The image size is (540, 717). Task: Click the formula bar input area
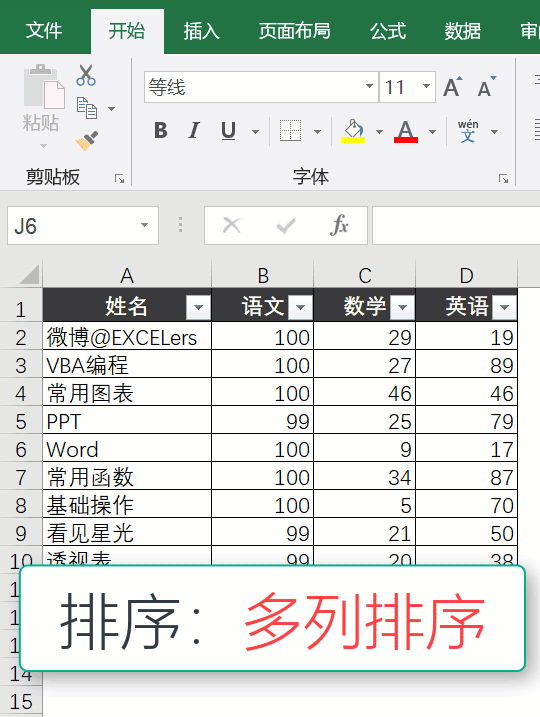pyautogui.click(x=456, y=225)
